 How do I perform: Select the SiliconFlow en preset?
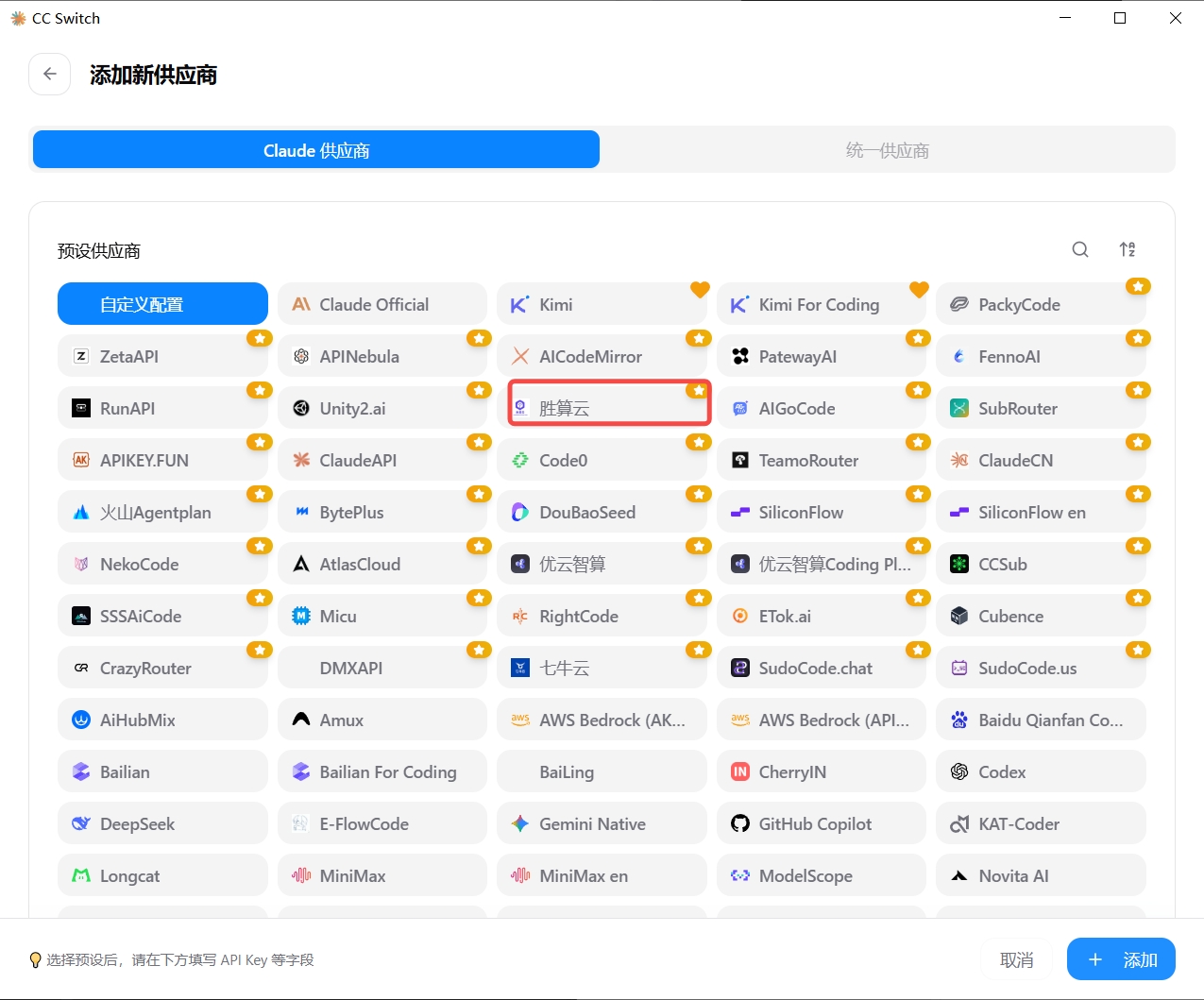(1041, 512)
